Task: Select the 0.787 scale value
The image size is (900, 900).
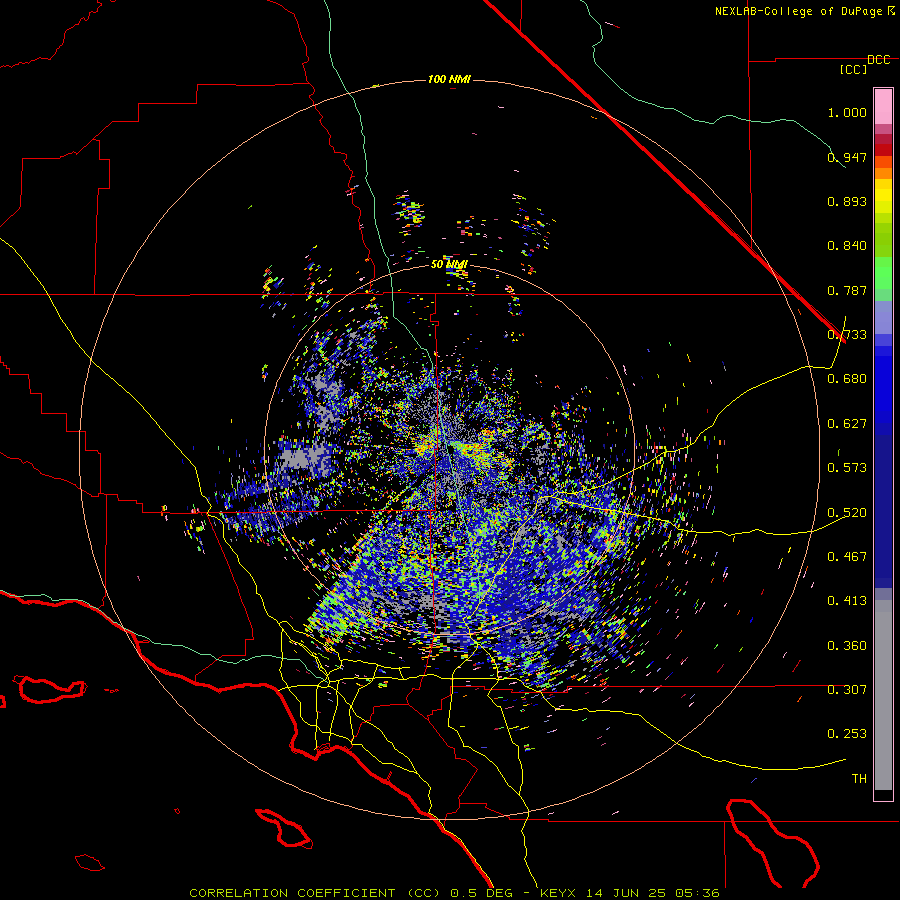Action: point(847,290)
